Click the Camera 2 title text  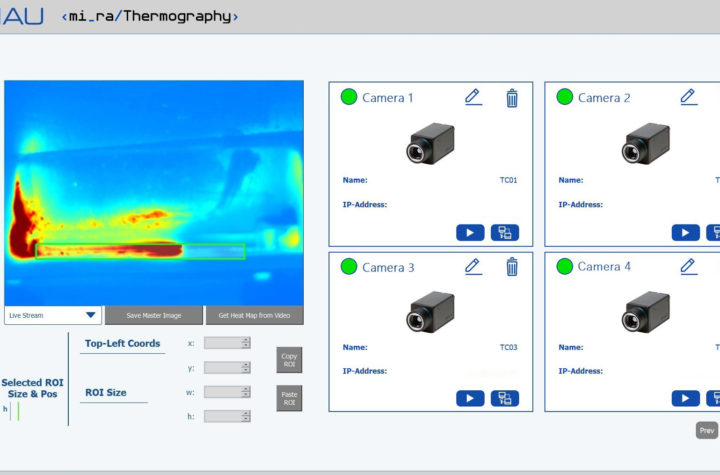point(604,98)
